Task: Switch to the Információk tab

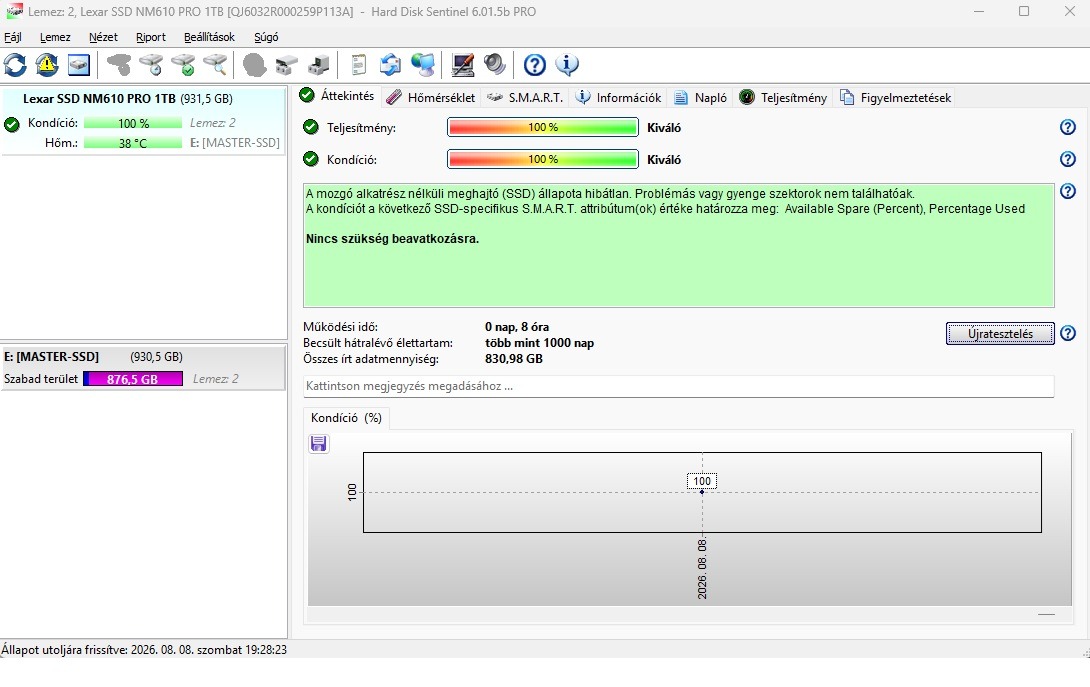Action: [x=619, y=97]
